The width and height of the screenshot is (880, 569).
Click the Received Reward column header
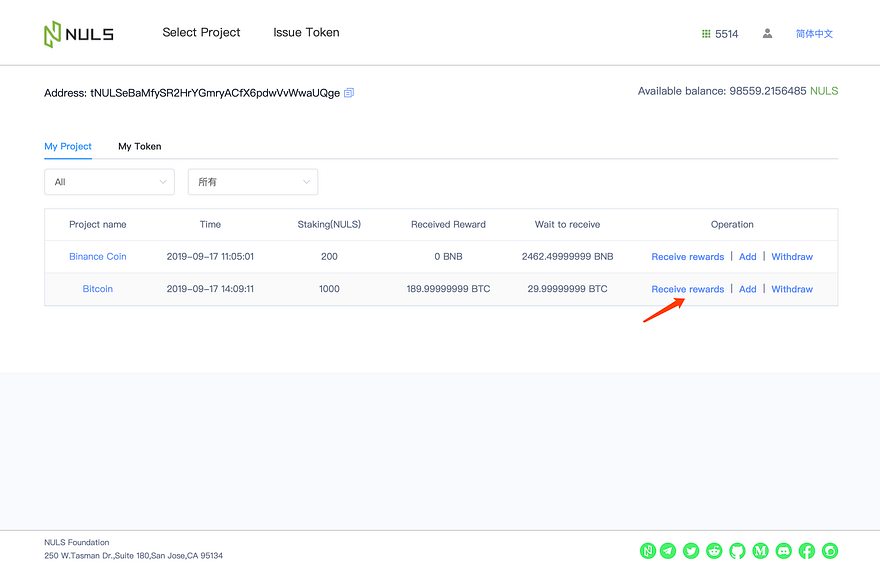[448, 224]
